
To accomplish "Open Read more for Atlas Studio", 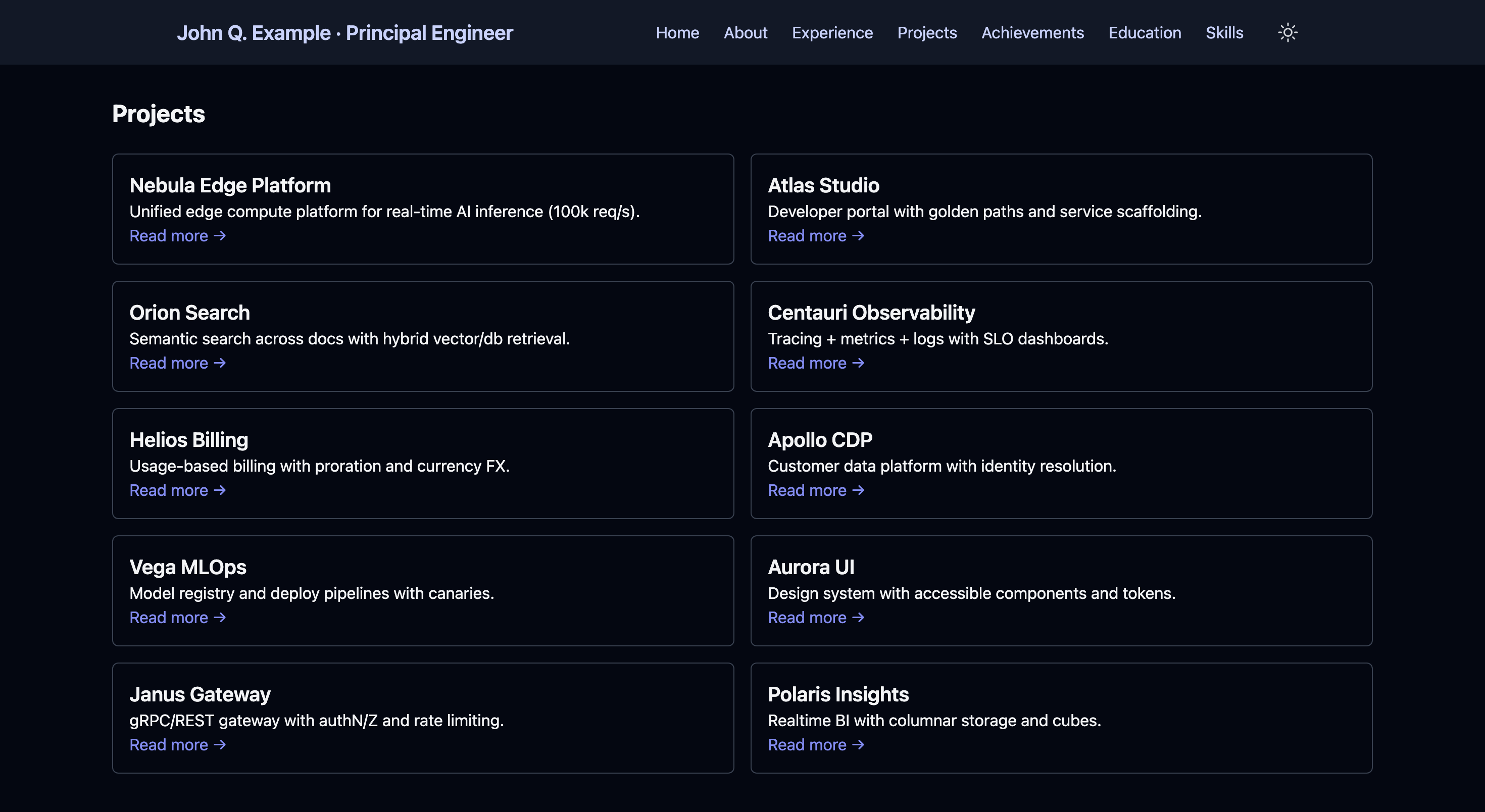I will point(815,236).
